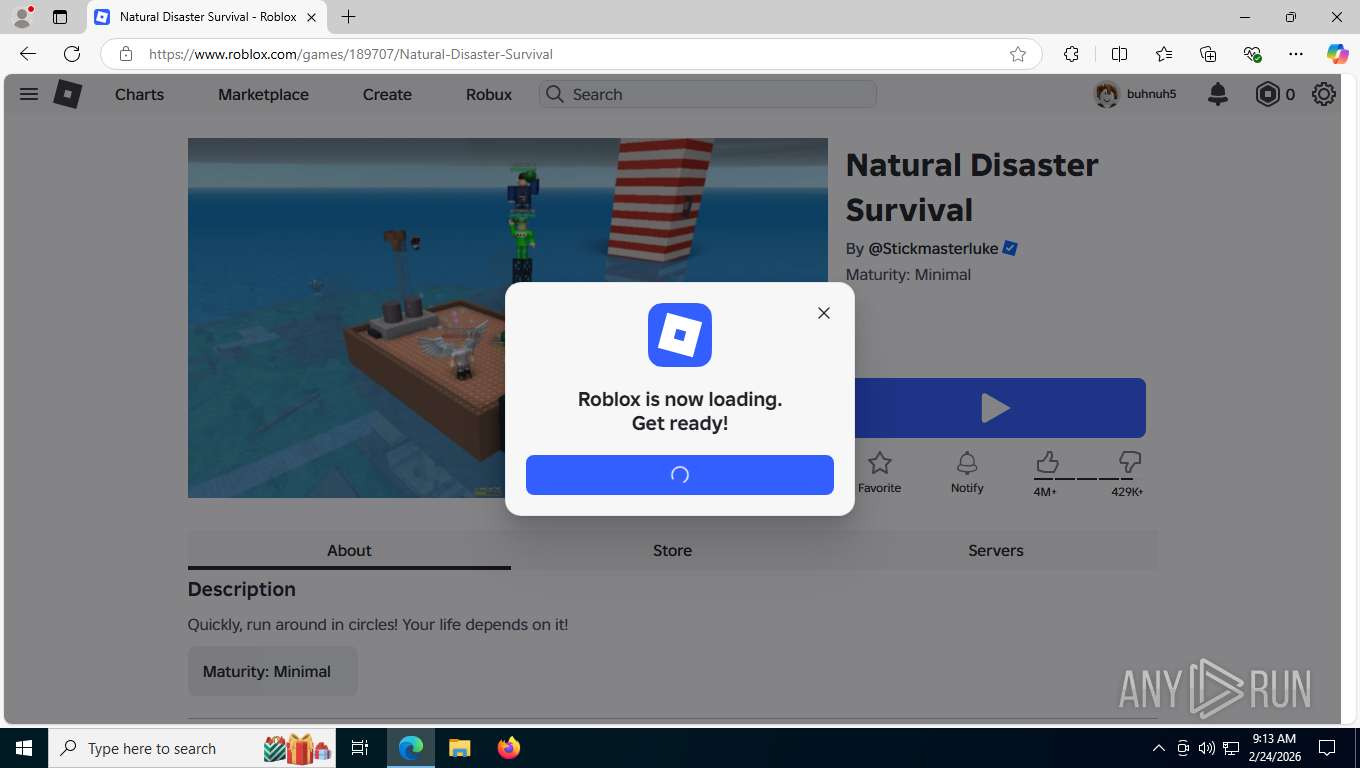The image size is (1360, 768).
Task: Go to Marketplace page
Action: 263,94
